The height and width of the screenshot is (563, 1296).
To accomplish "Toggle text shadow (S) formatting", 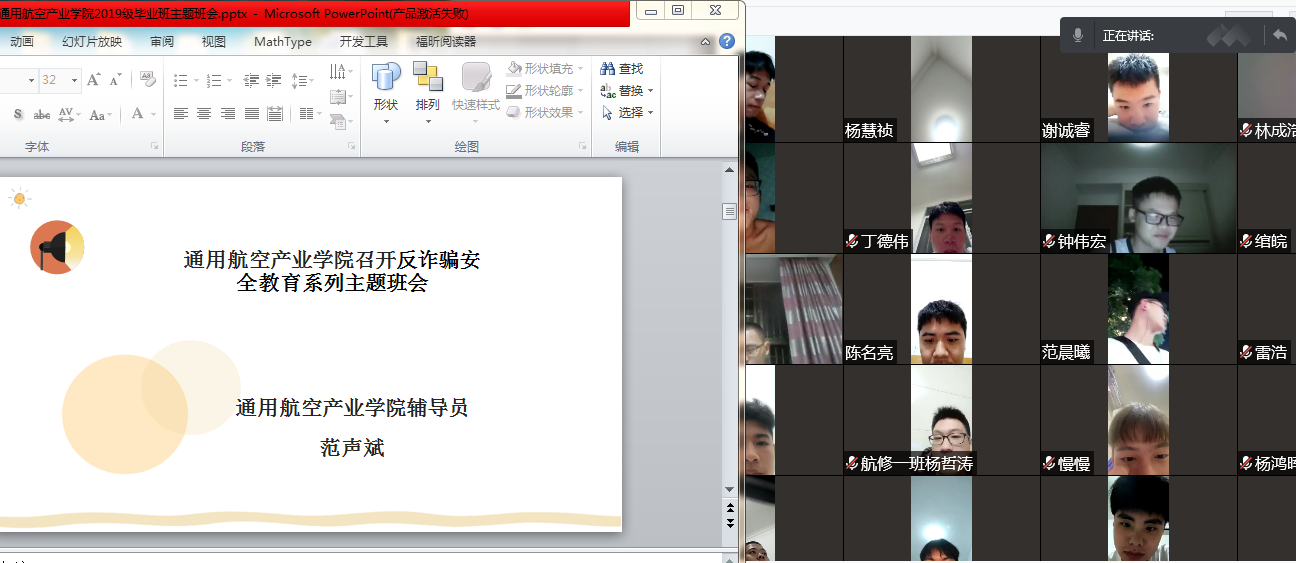I will click(x=18, y=114).
